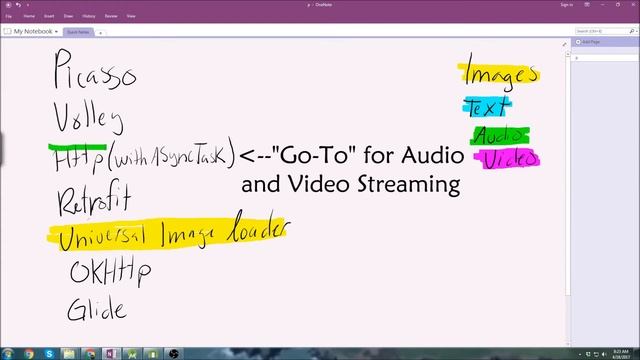
Task: Click the typed text "and Video Streaming"
Action: tap(351, 184)
